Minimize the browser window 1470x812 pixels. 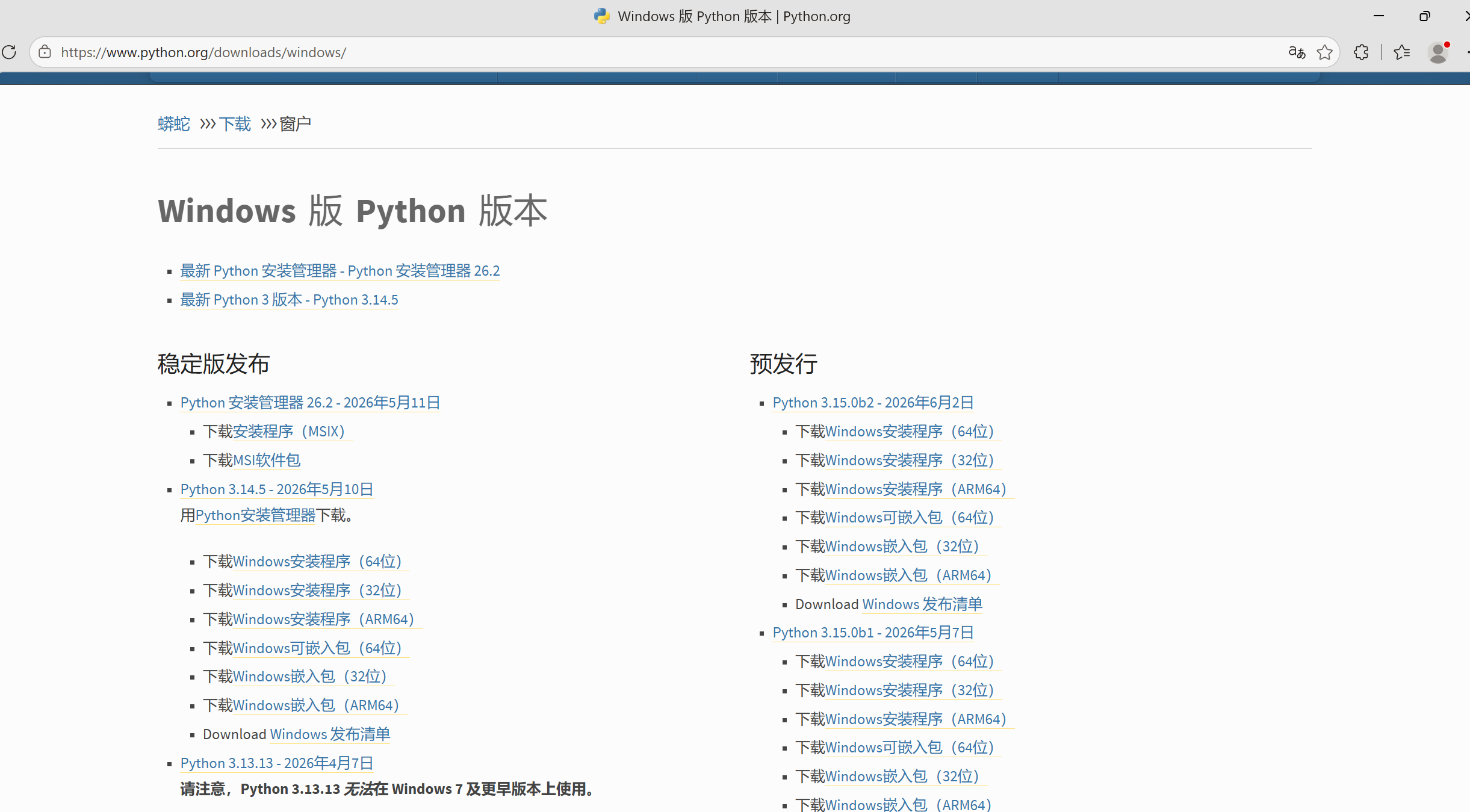coord(1379,16)
